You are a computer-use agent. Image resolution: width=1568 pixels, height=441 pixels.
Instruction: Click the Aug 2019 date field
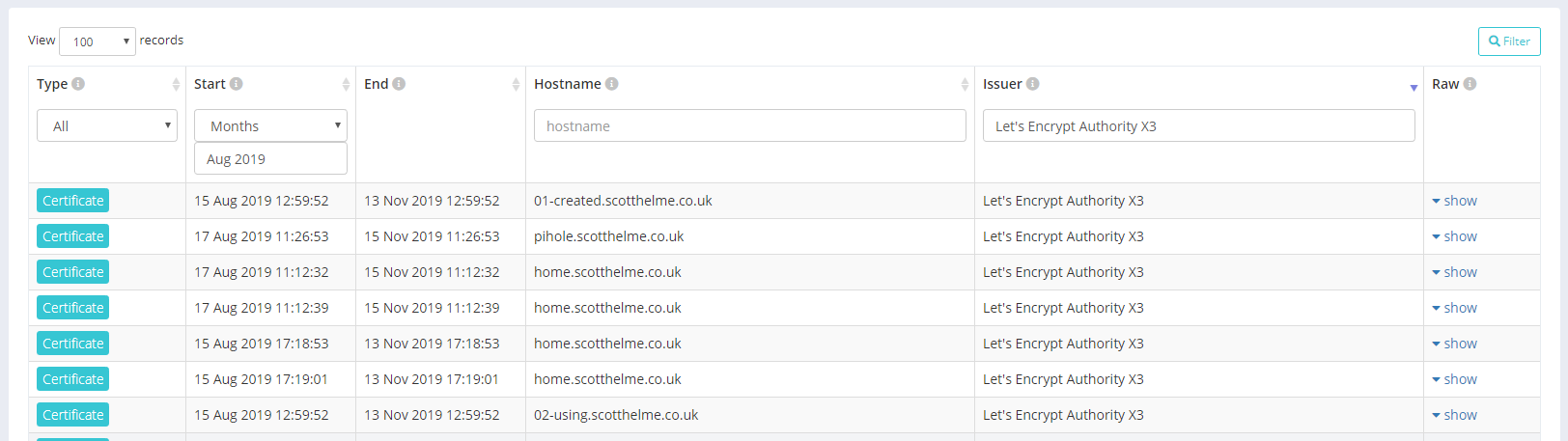270,159
